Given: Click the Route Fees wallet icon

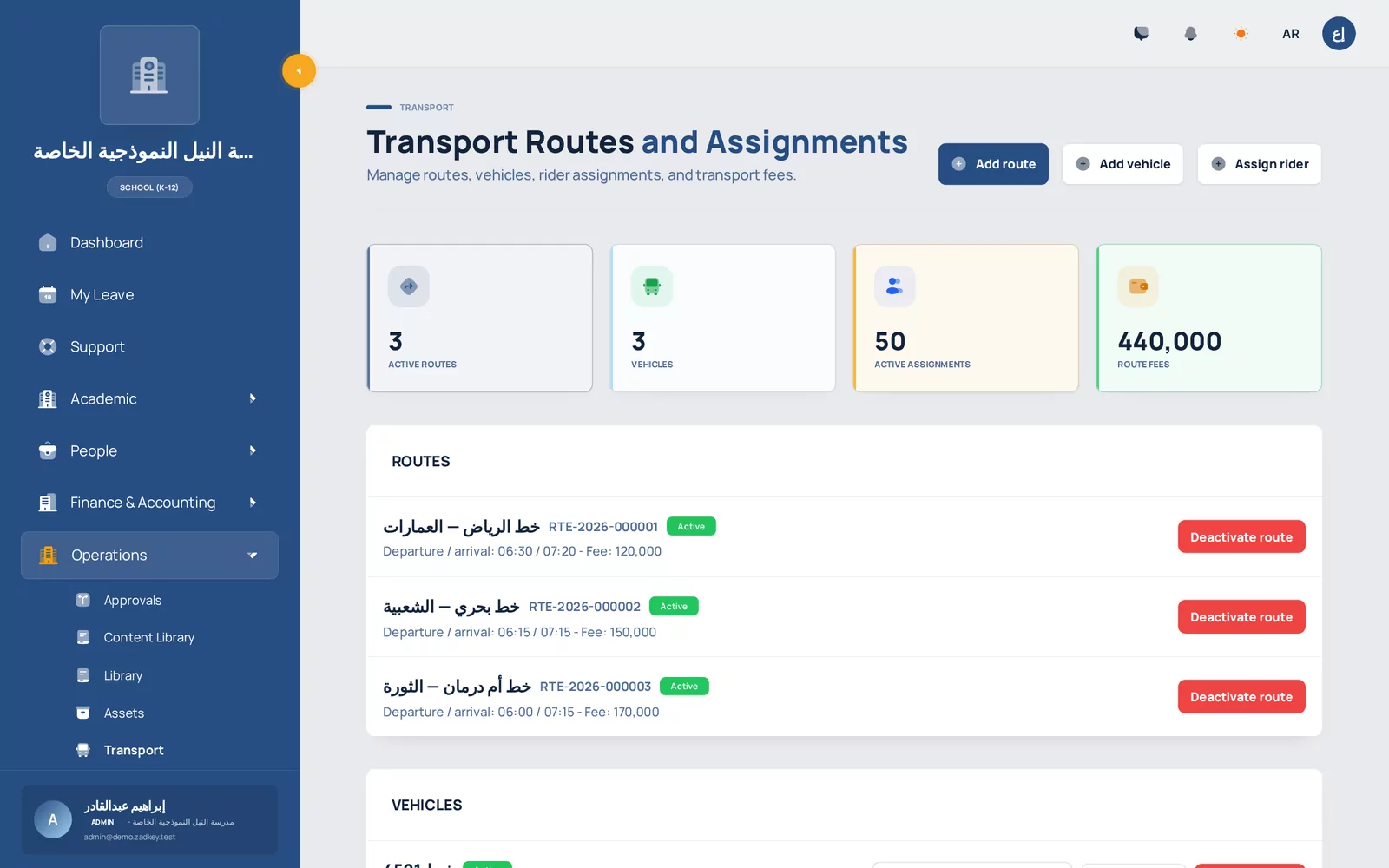Looking at the screenshot, I should [x=1138, y=286].
